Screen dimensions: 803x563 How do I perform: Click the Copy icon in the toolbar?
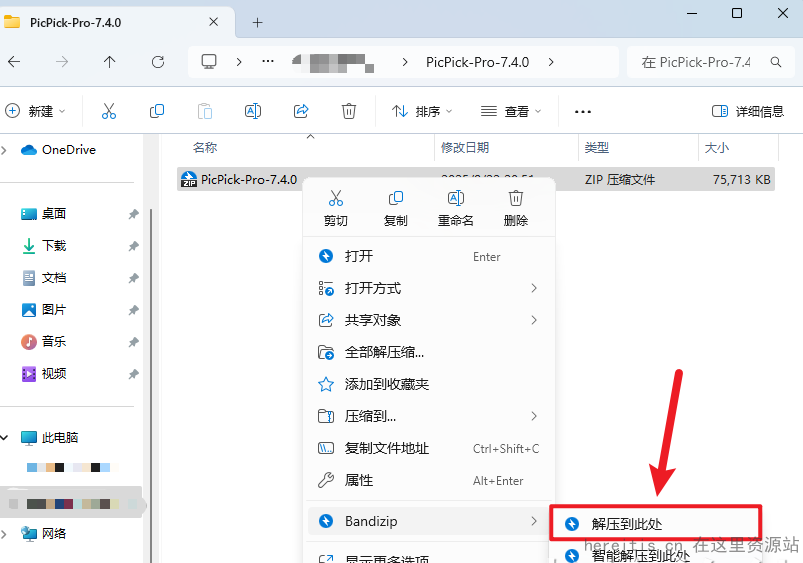[157, 111]
